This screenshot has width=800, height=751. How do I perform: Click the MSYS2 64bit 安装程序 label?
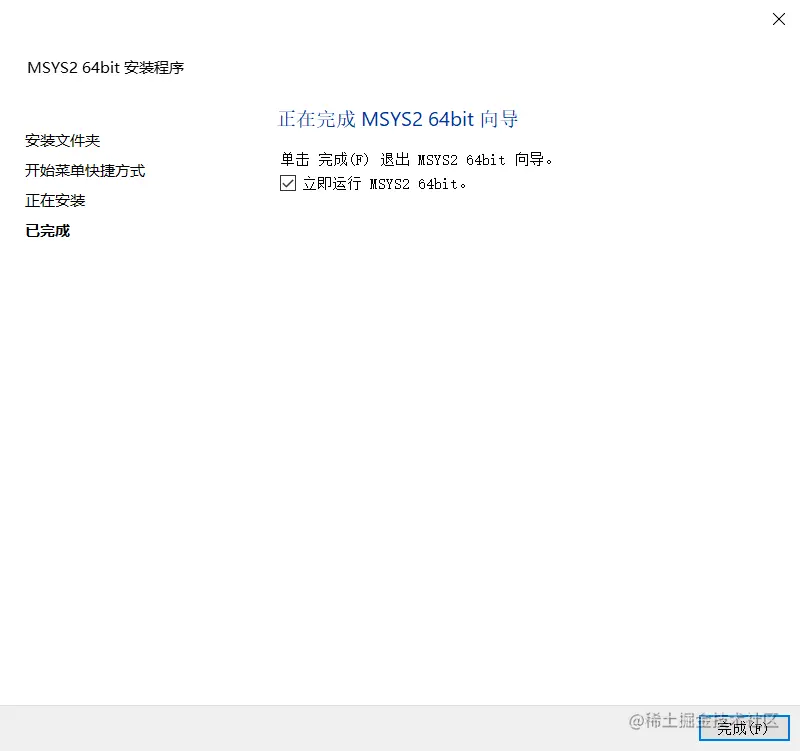point(106,67)
